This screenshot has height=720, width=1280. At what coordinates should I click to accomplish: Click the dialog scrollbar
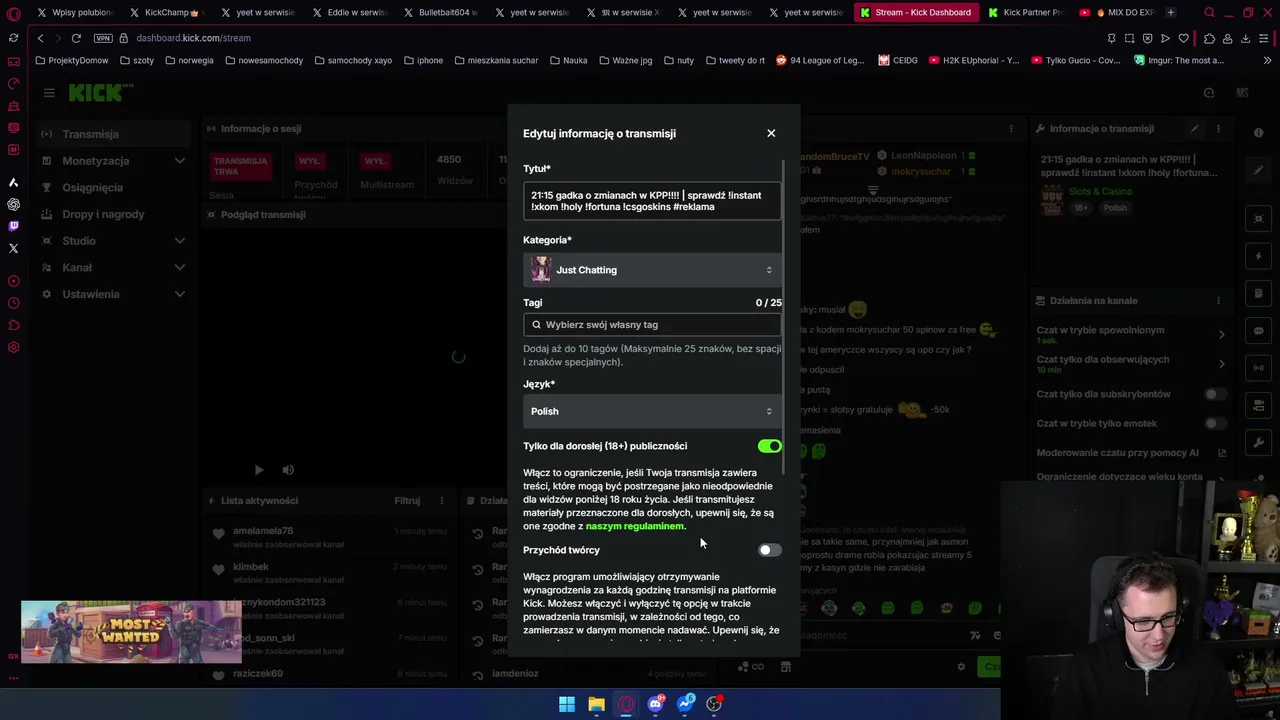point(785,318)
